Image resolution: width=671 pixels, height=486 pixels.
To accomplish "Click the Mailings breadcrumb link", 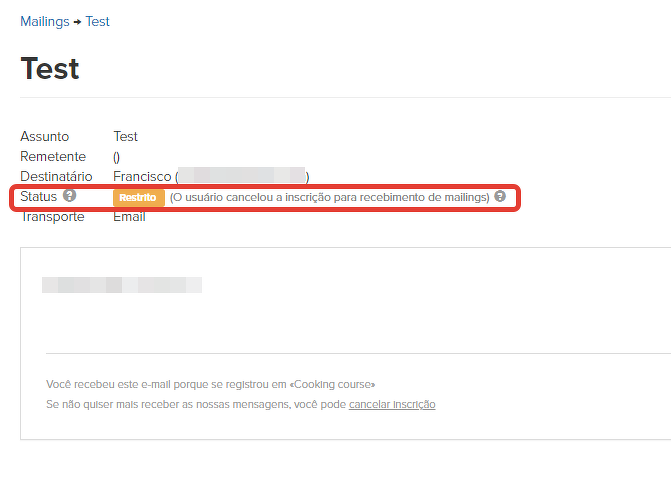I will [45, 21].
